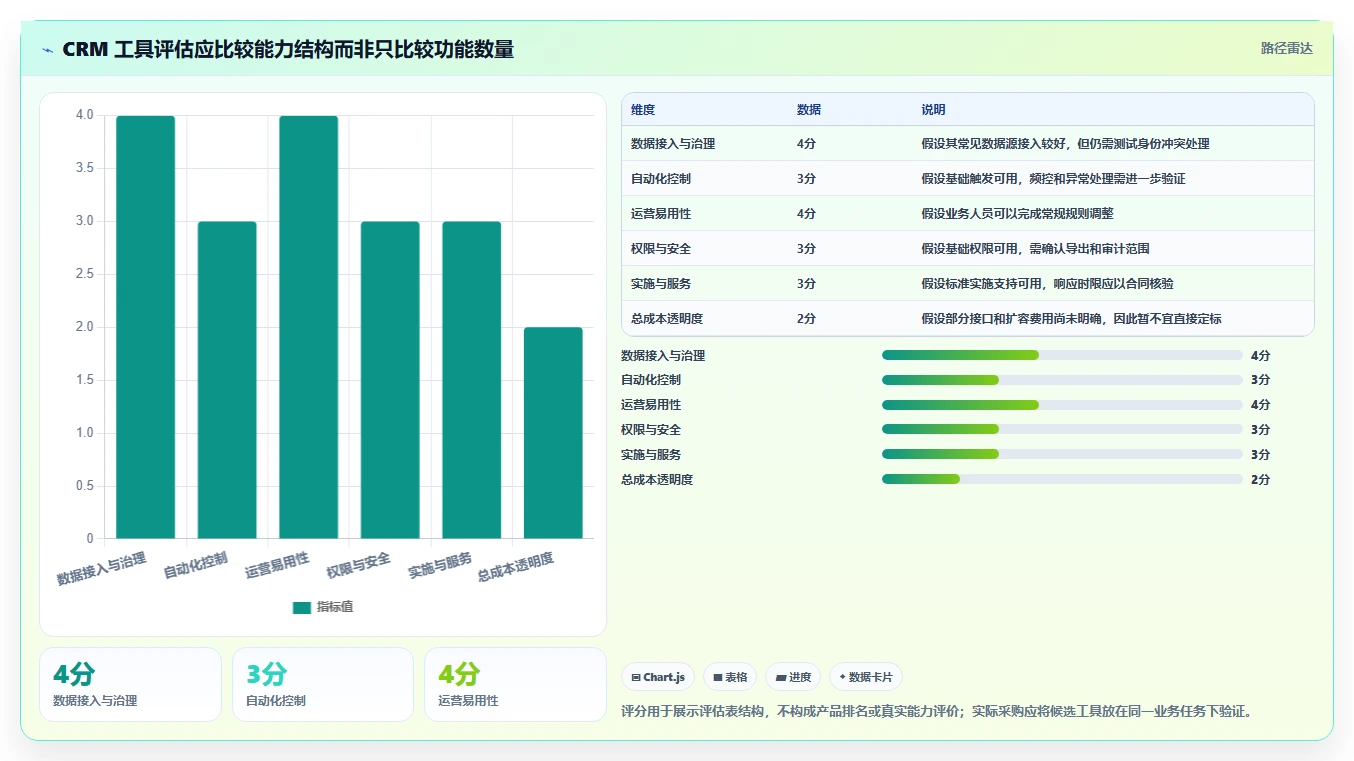Click the 总成本透明度 x-axis label under the chart
The image size is (1354, 761).
point(516,567)
